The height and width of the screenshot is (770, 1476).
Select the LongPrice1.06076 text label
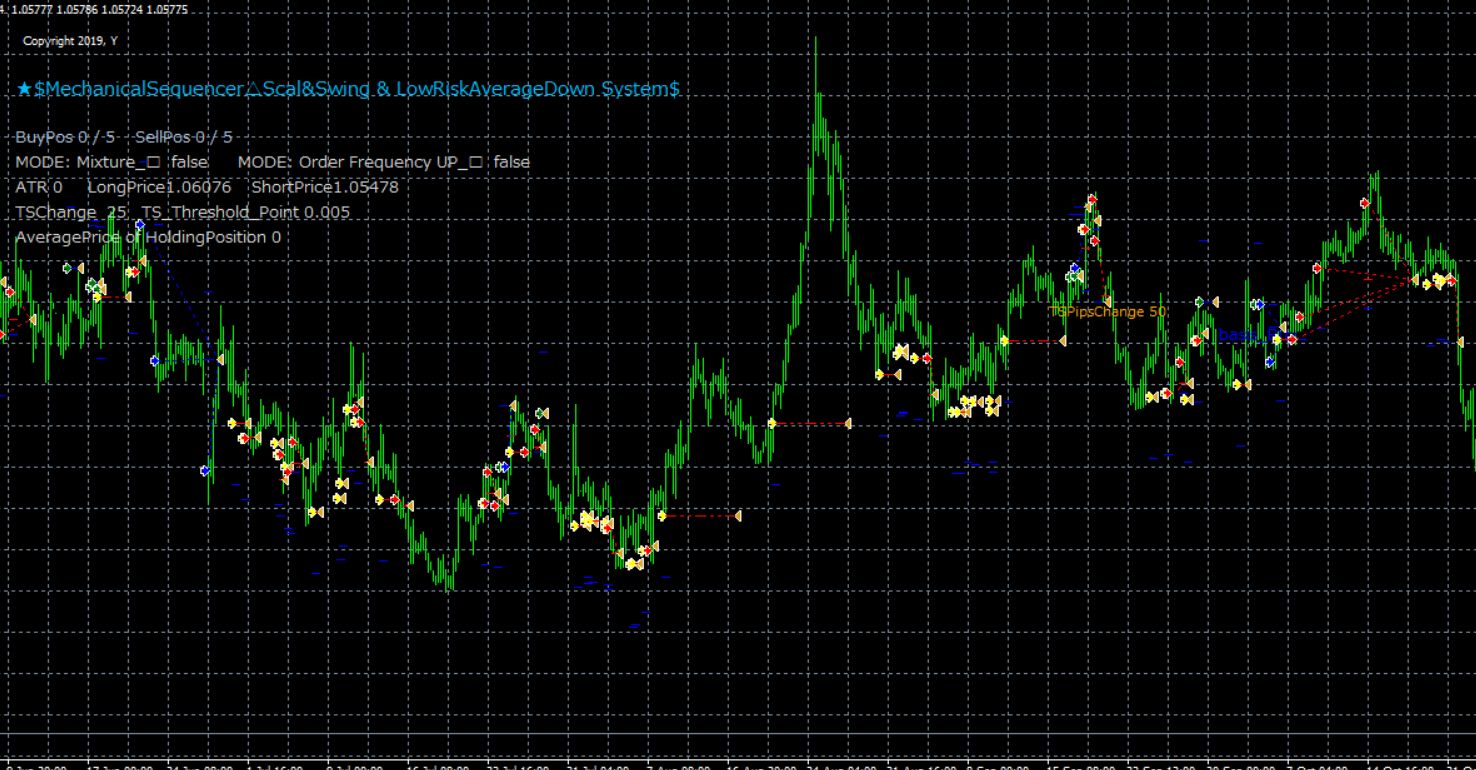click(159, 187)
